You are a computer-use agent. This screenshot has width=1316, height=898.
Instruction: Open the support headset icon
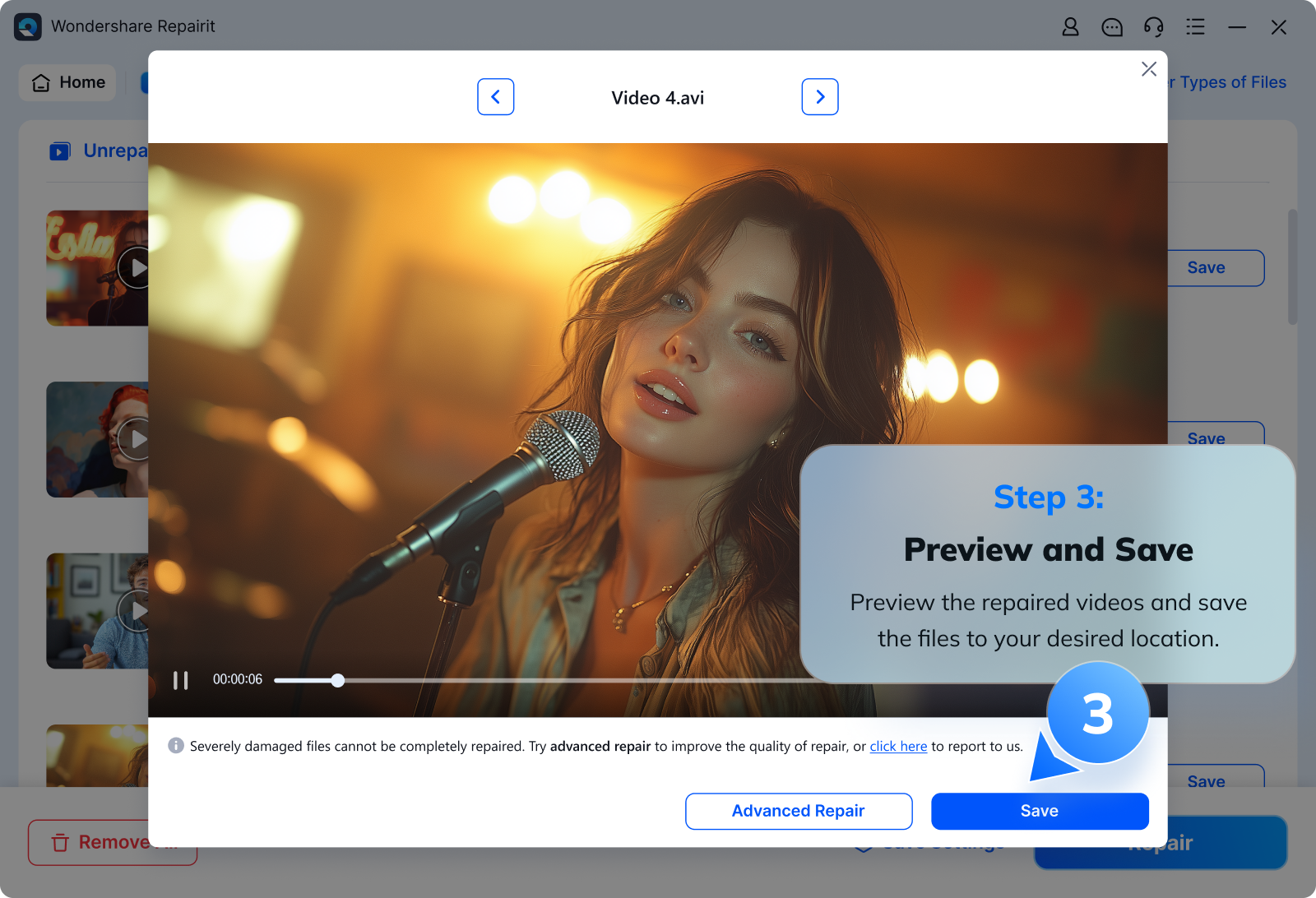(x=1153, y=27)
